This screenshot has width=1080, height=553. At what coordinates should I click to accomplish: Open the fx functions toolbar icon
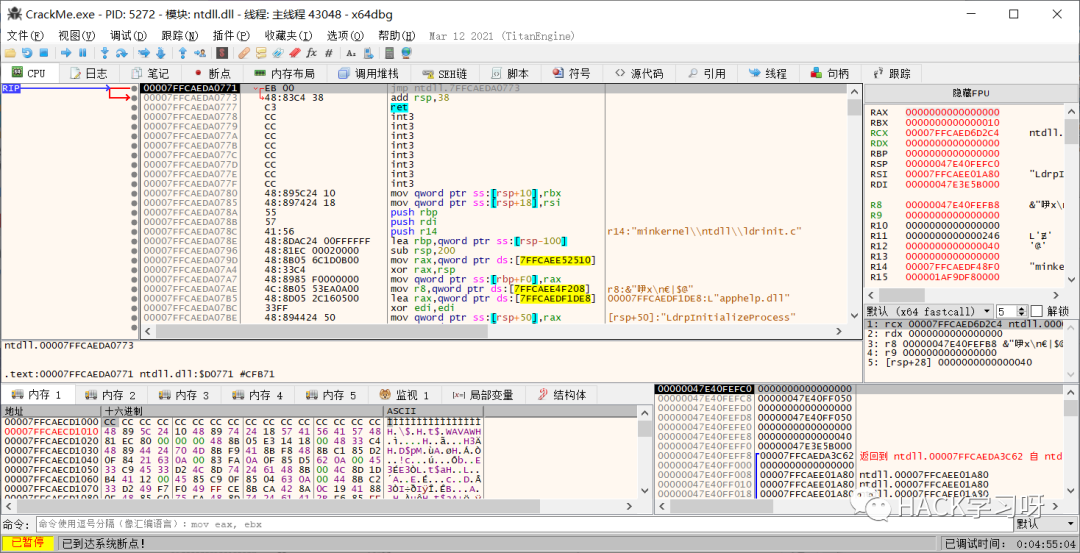tap(311, 53)
